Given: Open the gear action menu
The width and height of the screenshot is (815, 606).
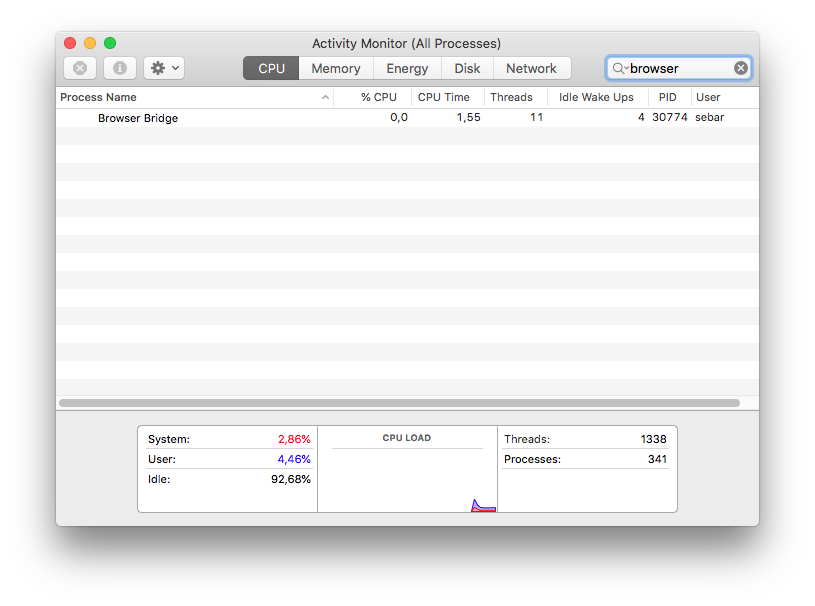Looking at the screenshot, I should coord(164,68).
